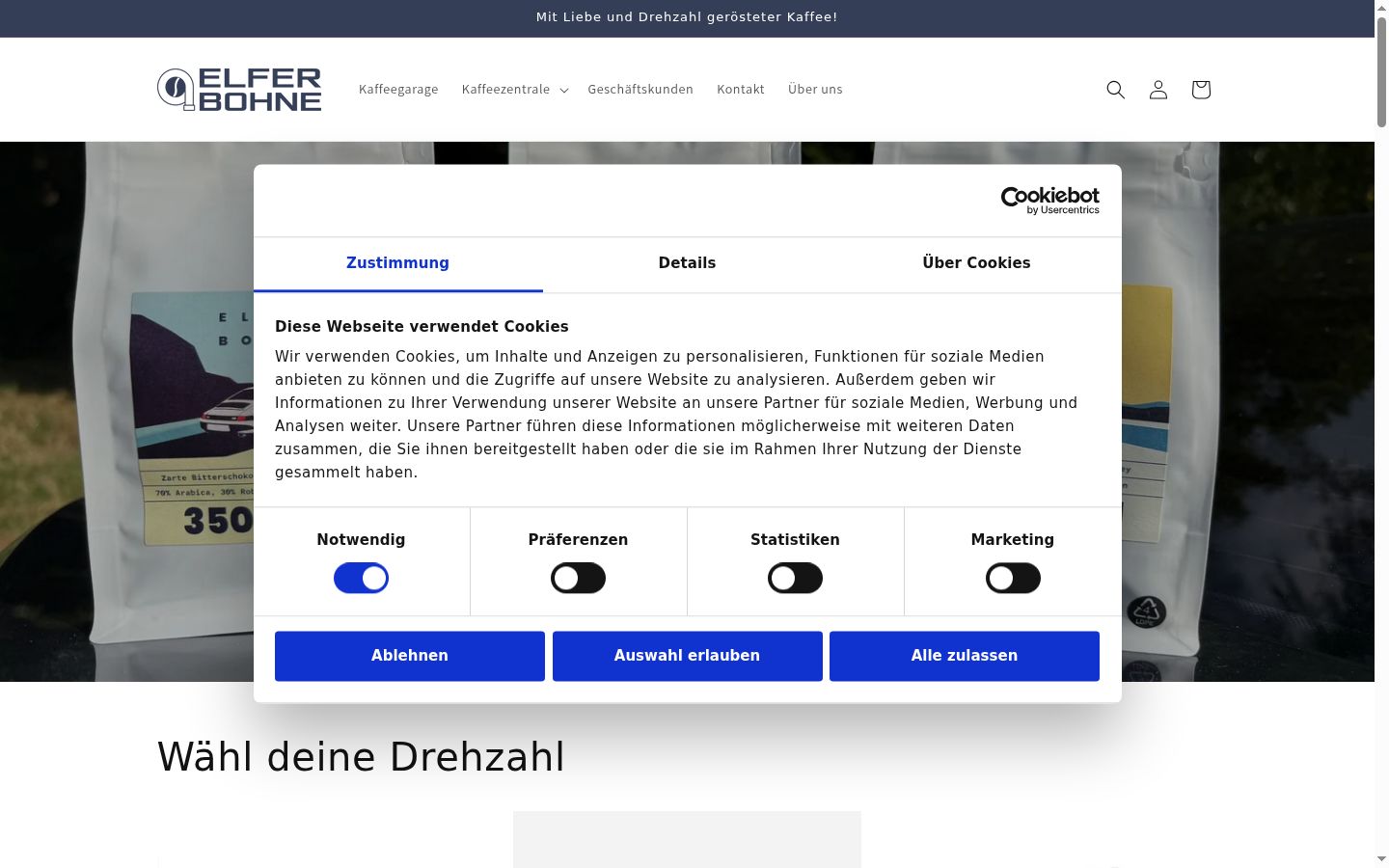Click the announcement 'Mit Liebe und Drehzahl gerösteter Kaffee!'

[687, 17]
